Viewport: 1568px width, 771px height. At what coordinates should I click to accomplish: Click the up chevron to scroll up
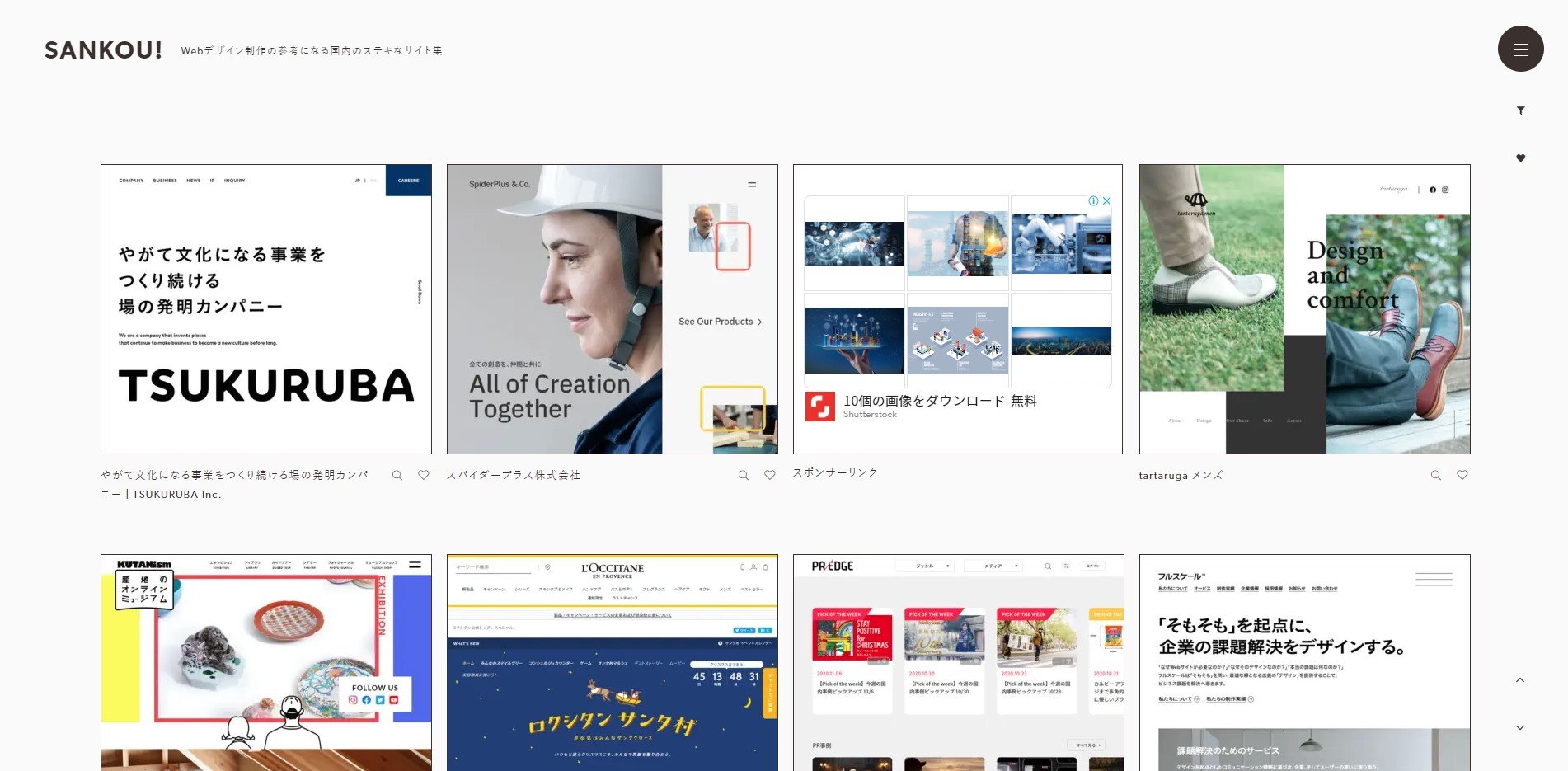(1519, 679)
